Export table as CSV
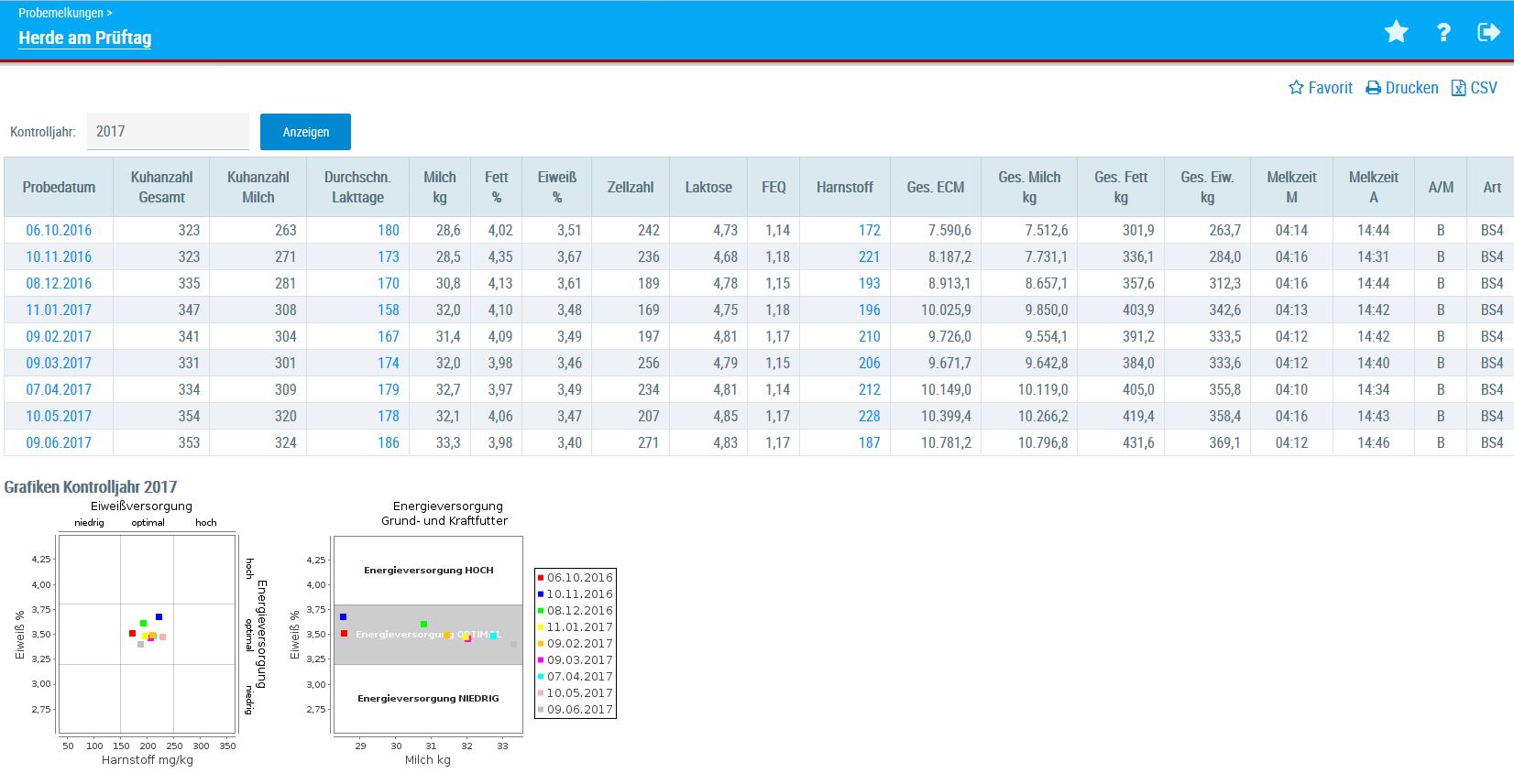Viewport: 1514px width, 784px height. [1474, 88]
